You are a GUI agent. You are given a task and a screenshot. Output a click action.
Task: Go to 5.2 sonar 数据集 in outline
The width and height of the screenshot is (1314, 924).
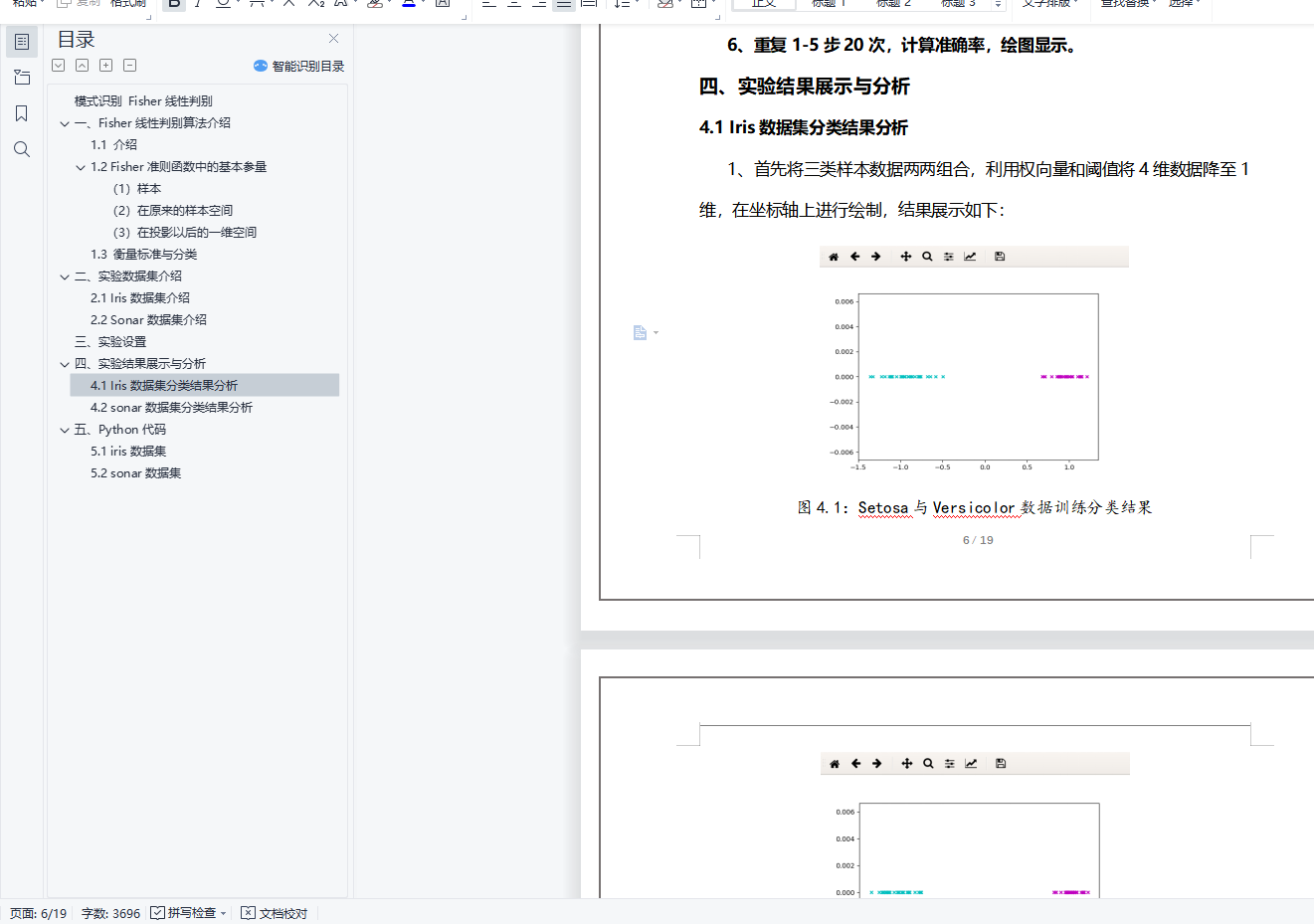136,473
